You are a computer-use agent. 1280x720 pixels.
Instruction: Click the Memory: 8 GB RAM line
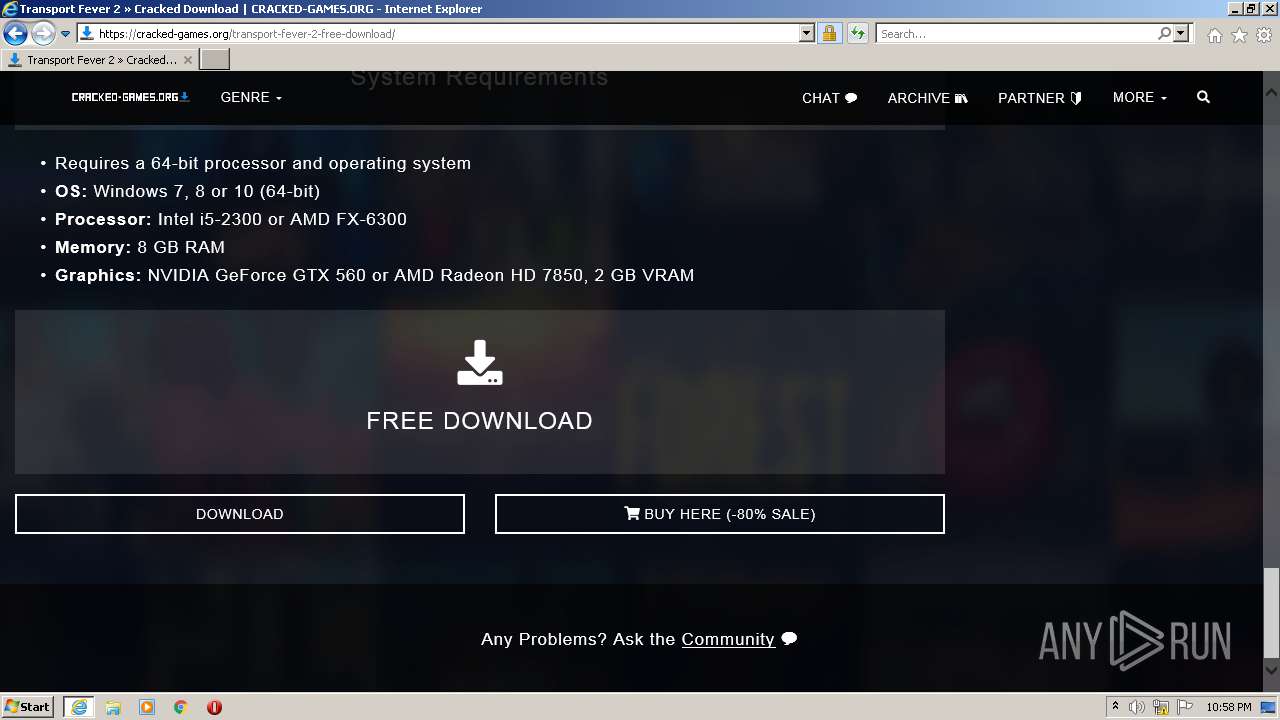tap(140, 247)
